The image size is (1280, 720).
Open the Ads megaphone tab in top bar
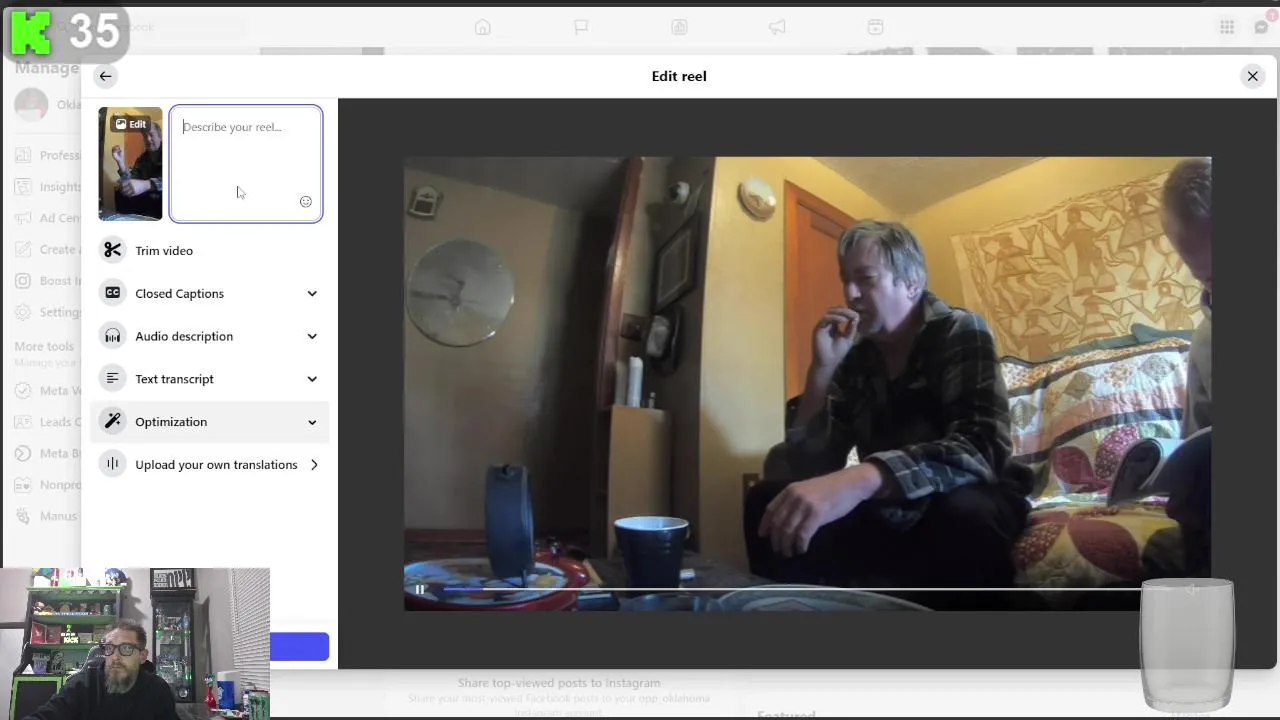coord(777,27)
